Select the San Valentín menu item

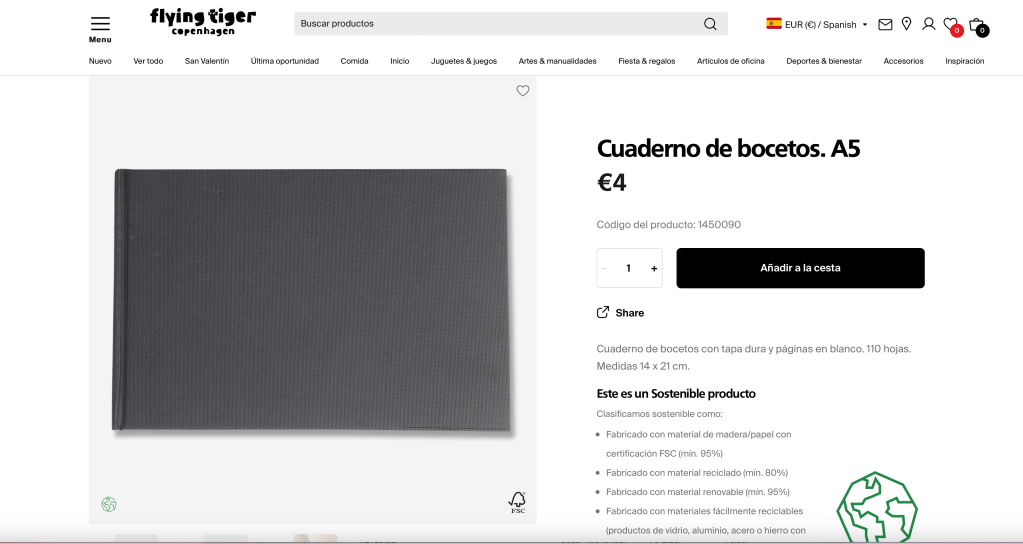[x=207, y=61]
